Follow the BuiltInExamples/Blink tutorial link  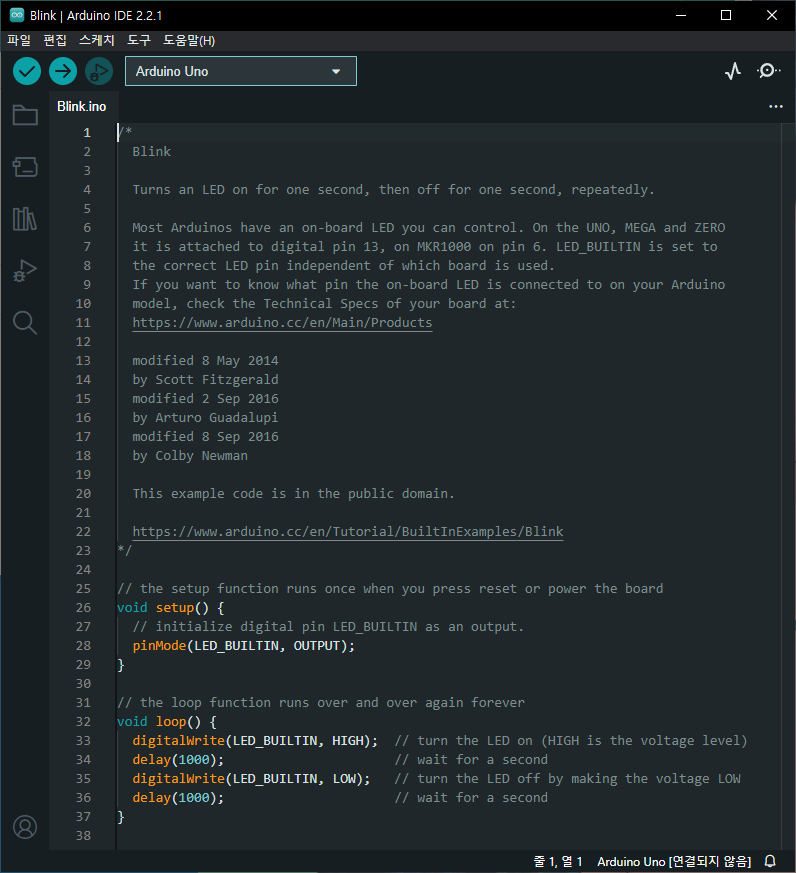[348, 532]
